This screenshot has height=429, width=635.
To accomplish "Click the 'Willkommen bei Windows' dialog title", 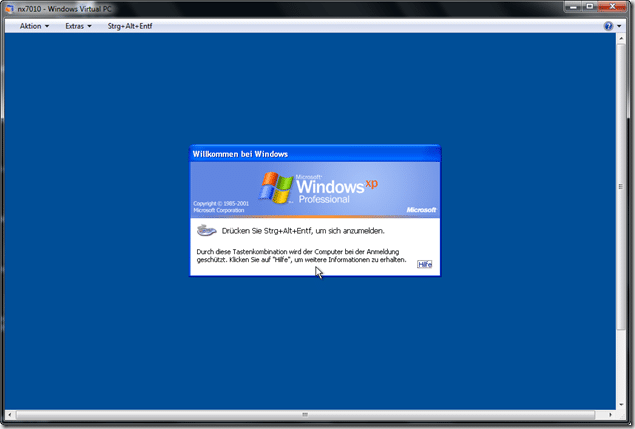I will coord(240,154).
